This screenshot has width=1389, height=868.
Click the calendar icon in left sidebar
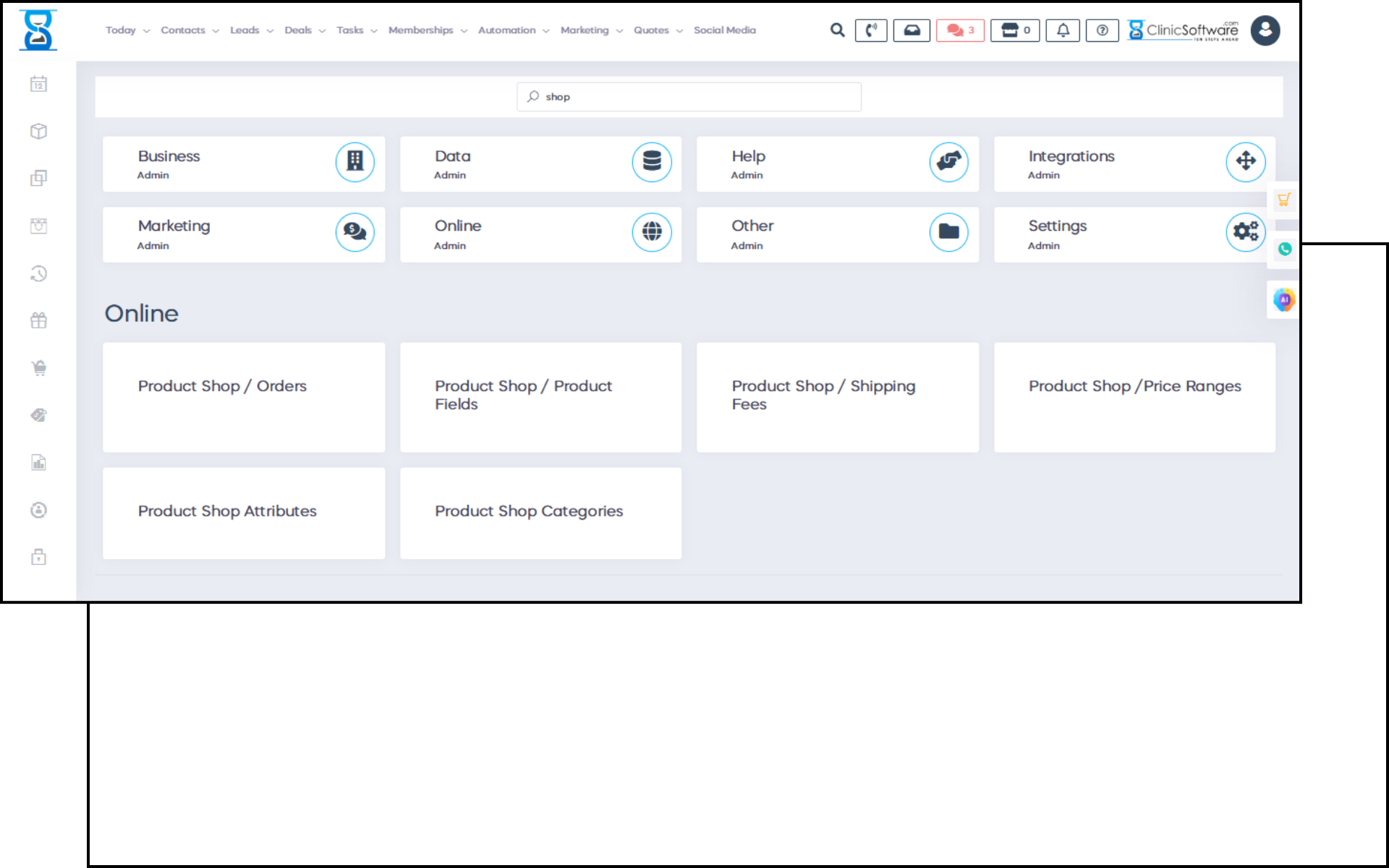click(39, 84)
